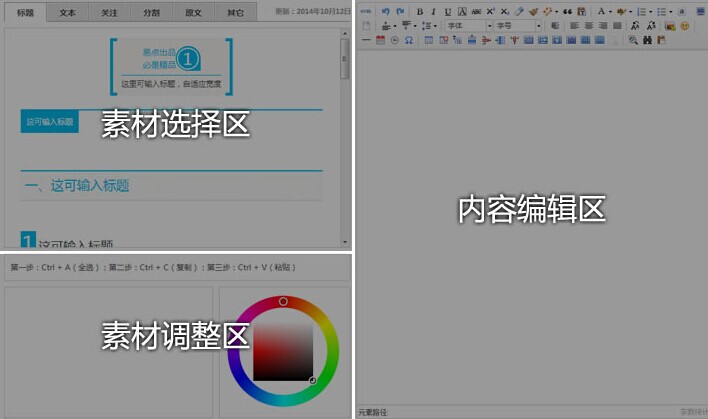Toggle bold formatting
Viewport: 708px width, 419px height.
(x=420, y=12)
